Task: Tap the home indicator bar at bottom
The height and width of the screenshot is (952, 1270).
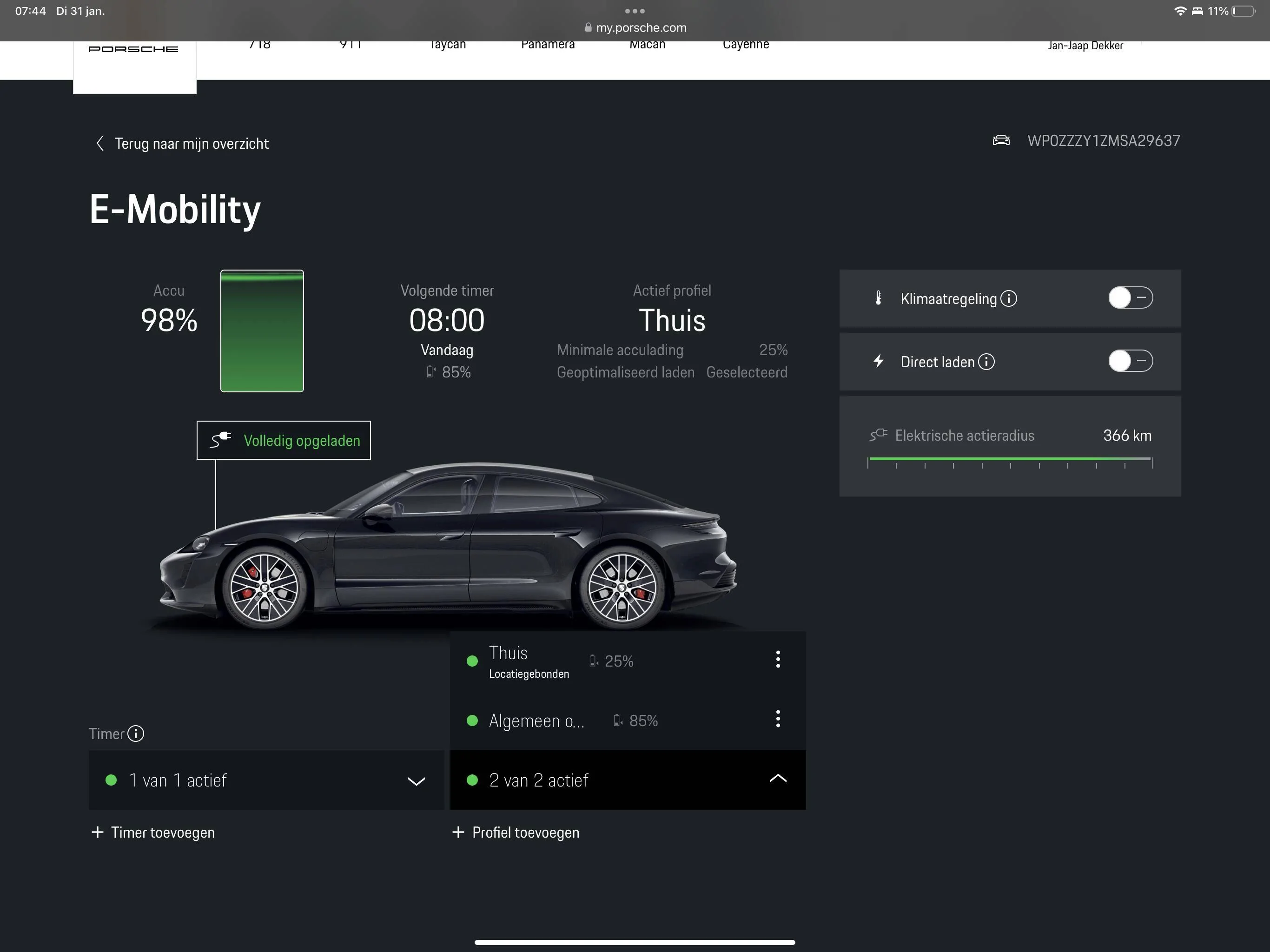Action: pos(635,942)
